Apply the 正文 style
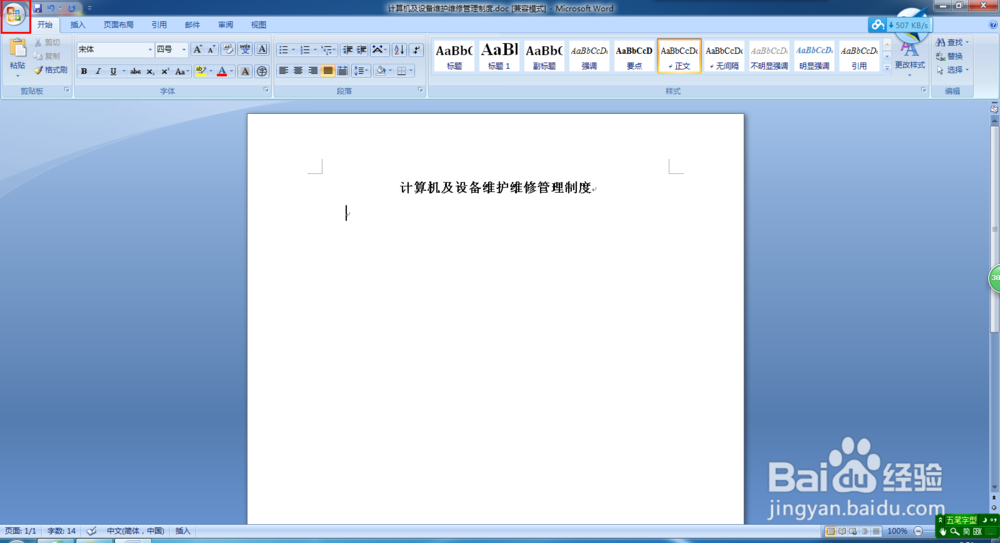 [x=679, y=56]
